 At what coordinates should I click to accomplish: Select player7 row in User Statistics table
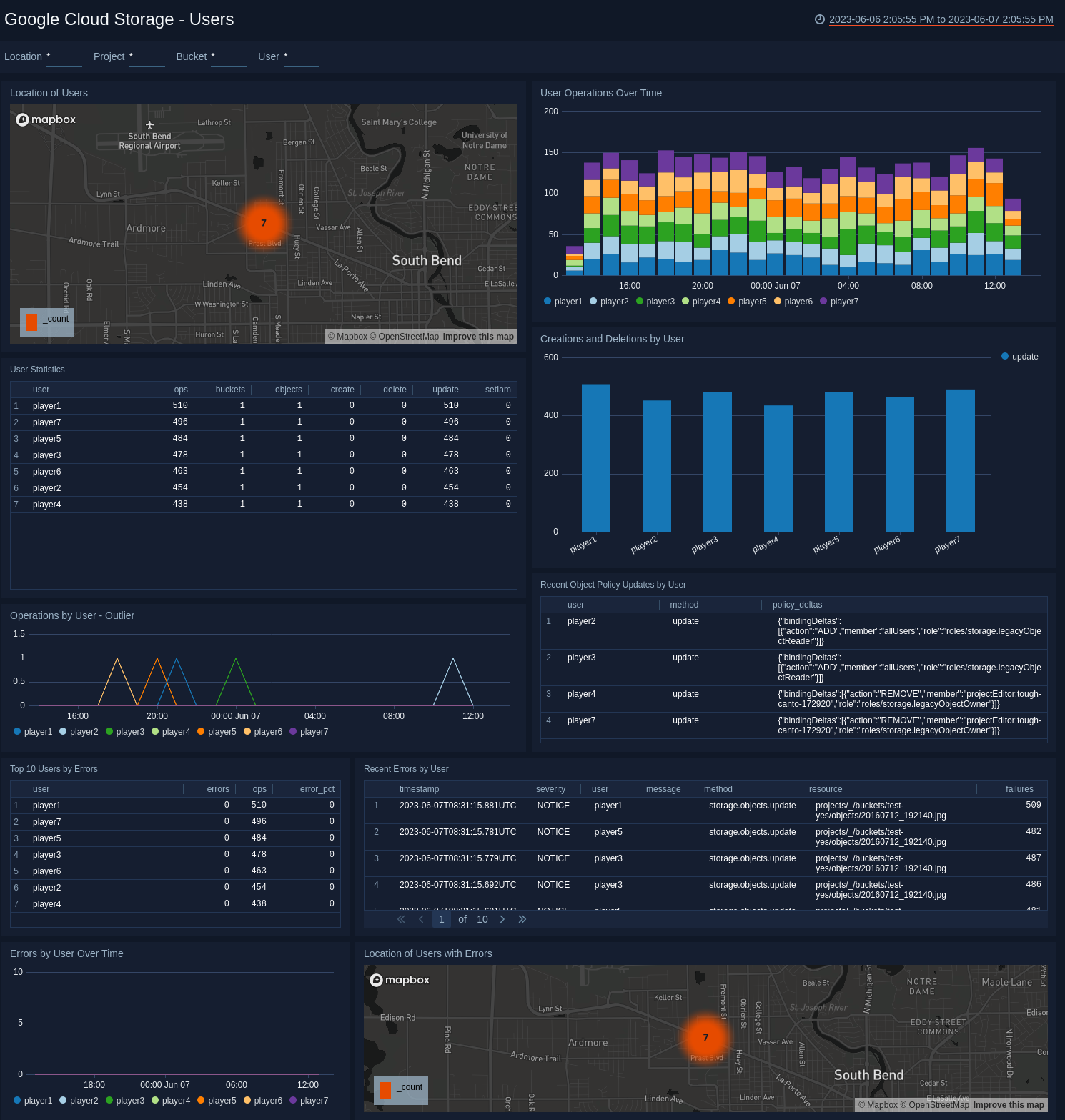coord(263,422)
